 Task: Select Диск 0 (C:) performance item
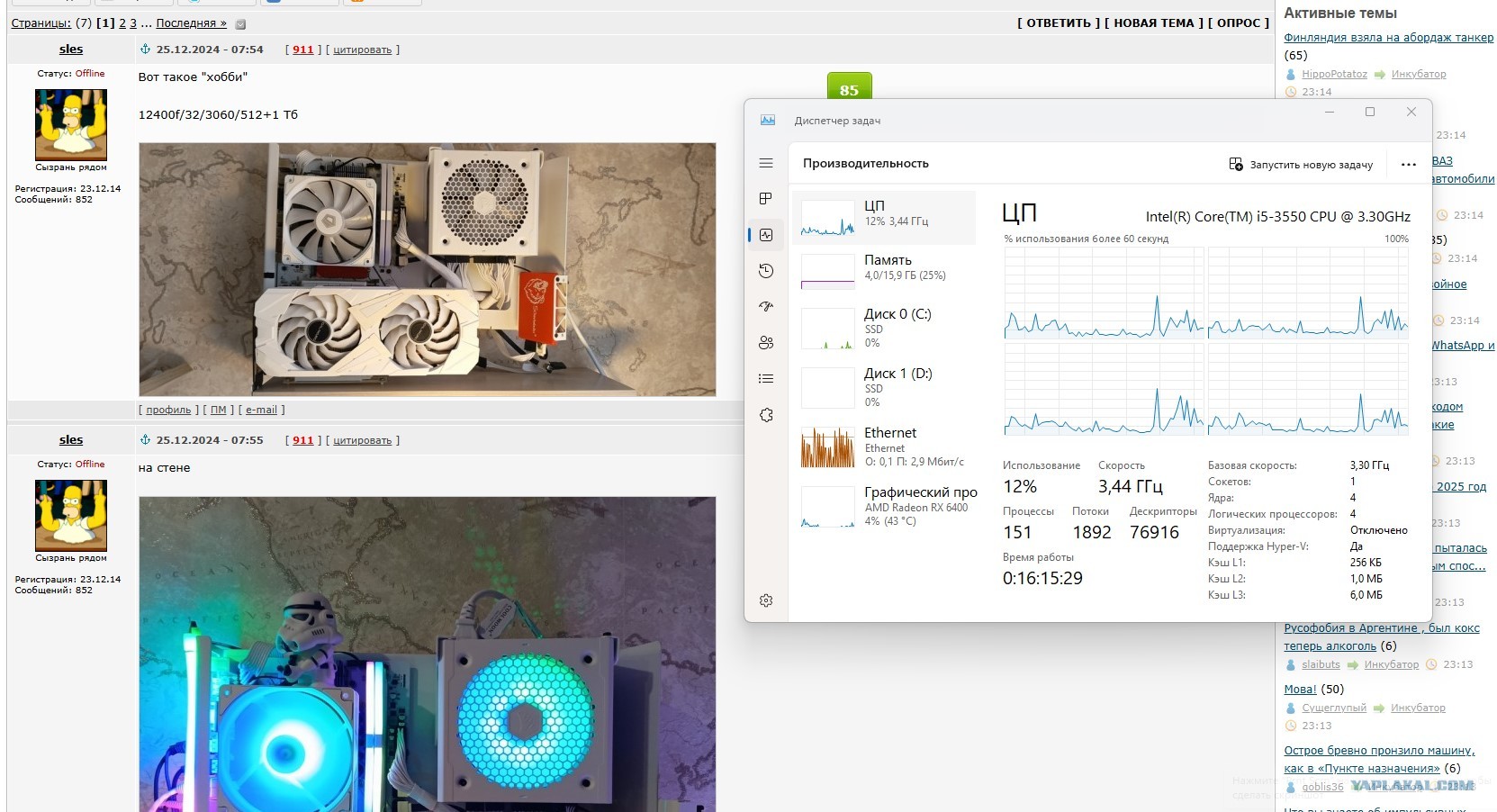(884, 328)
